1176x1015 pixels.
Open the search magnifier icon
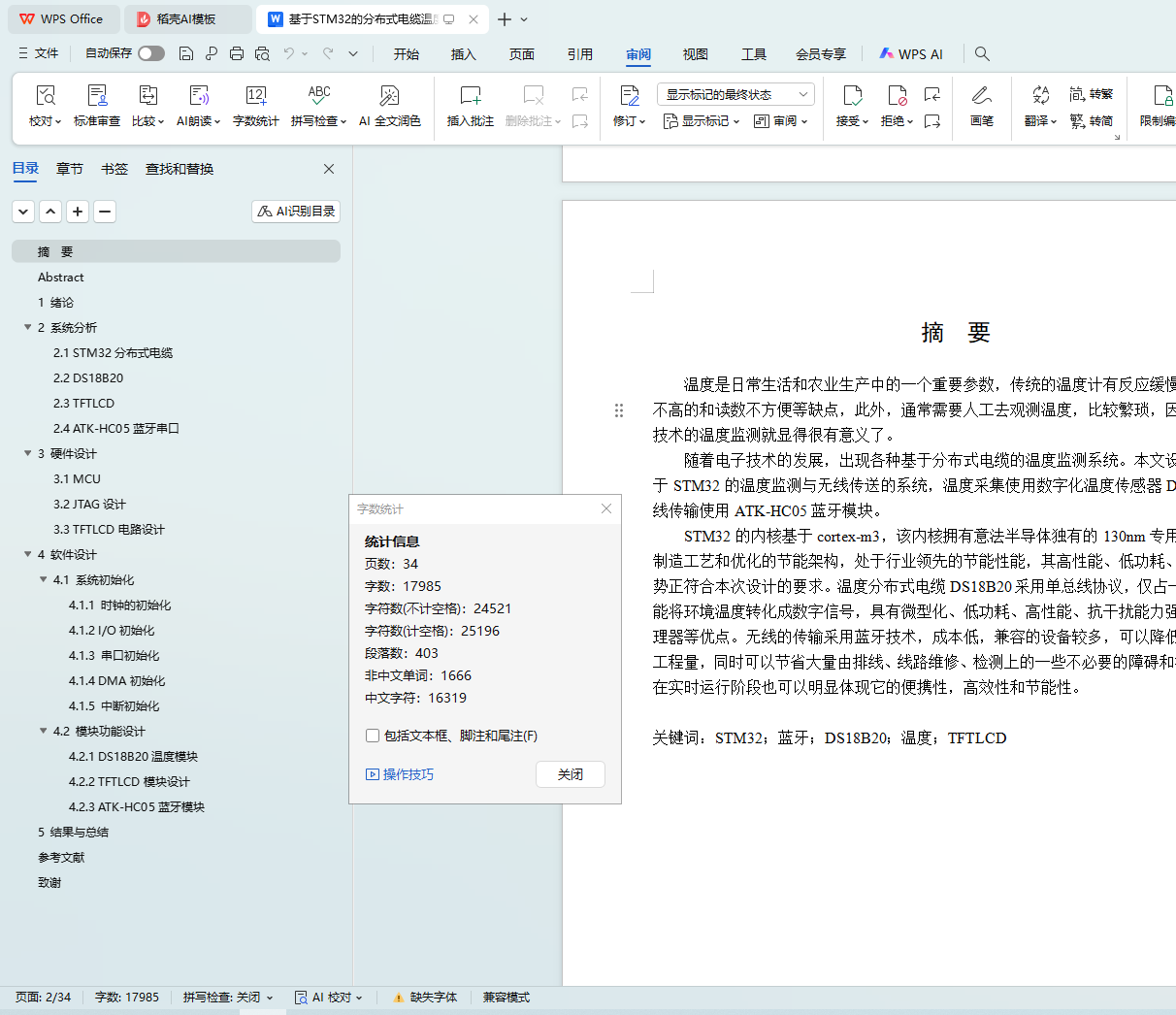click(982, 53)
